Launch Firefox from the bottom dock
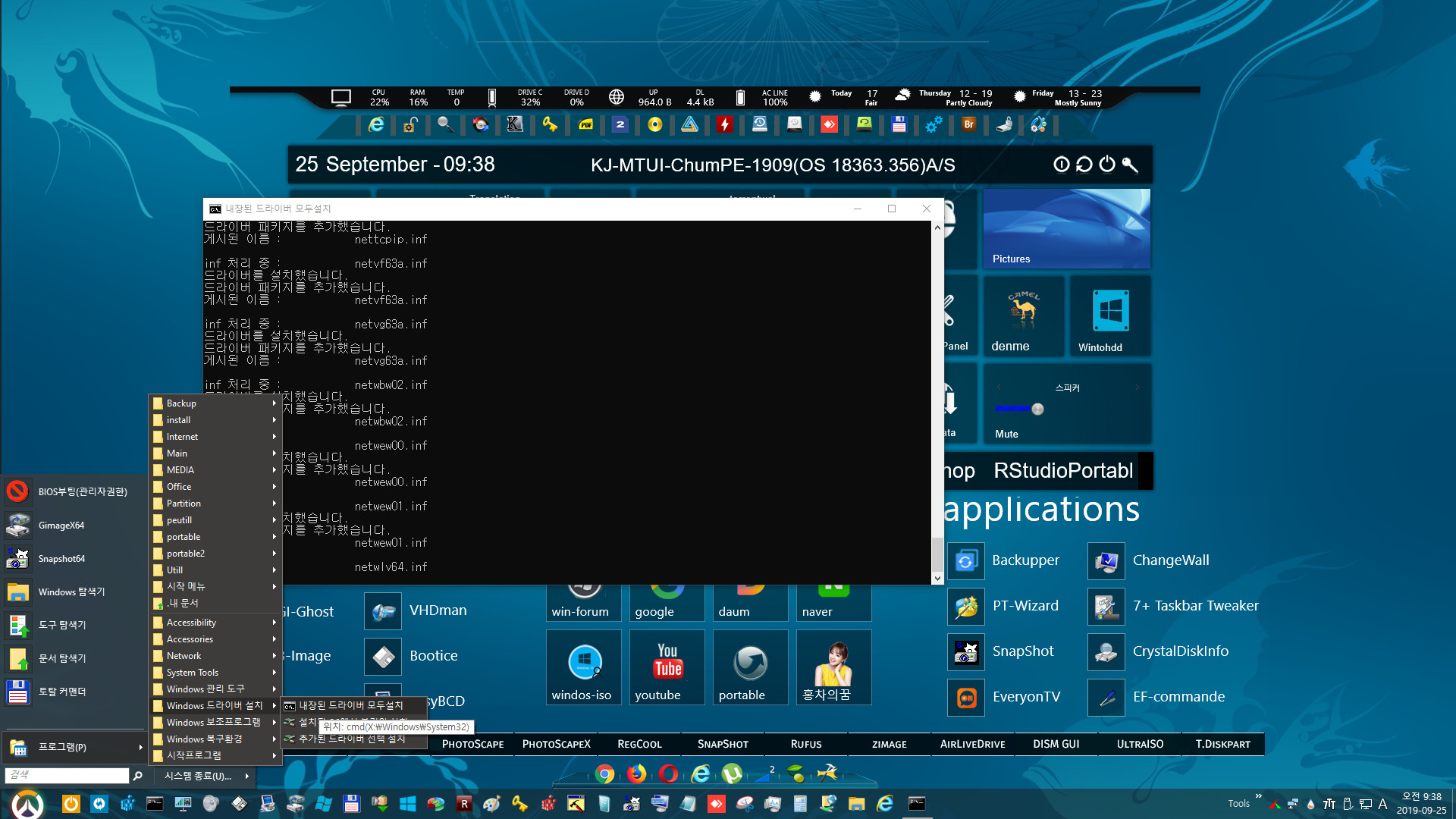 (637, 773)
